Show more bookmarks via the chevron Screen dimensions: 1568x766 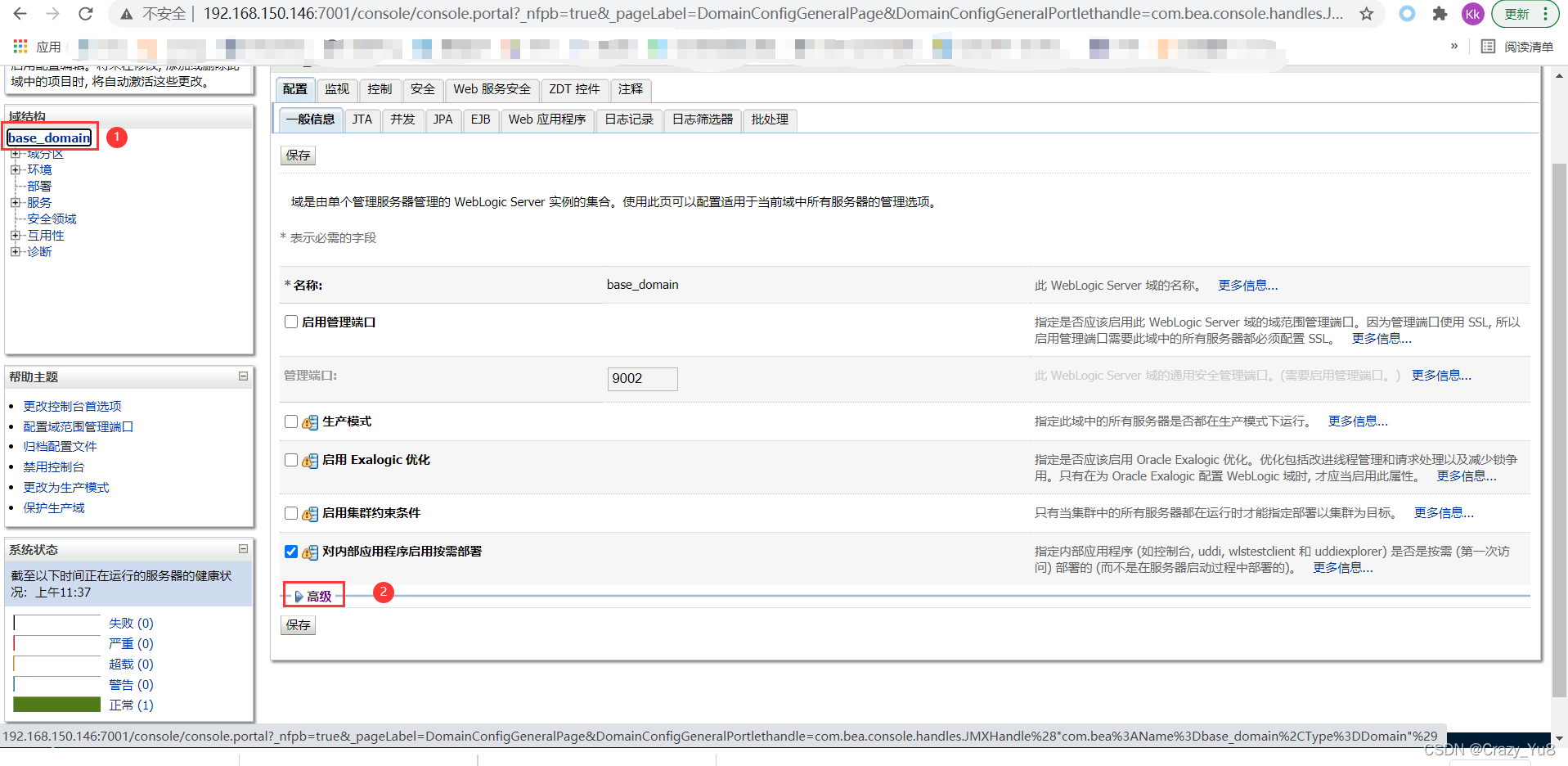1454,46
